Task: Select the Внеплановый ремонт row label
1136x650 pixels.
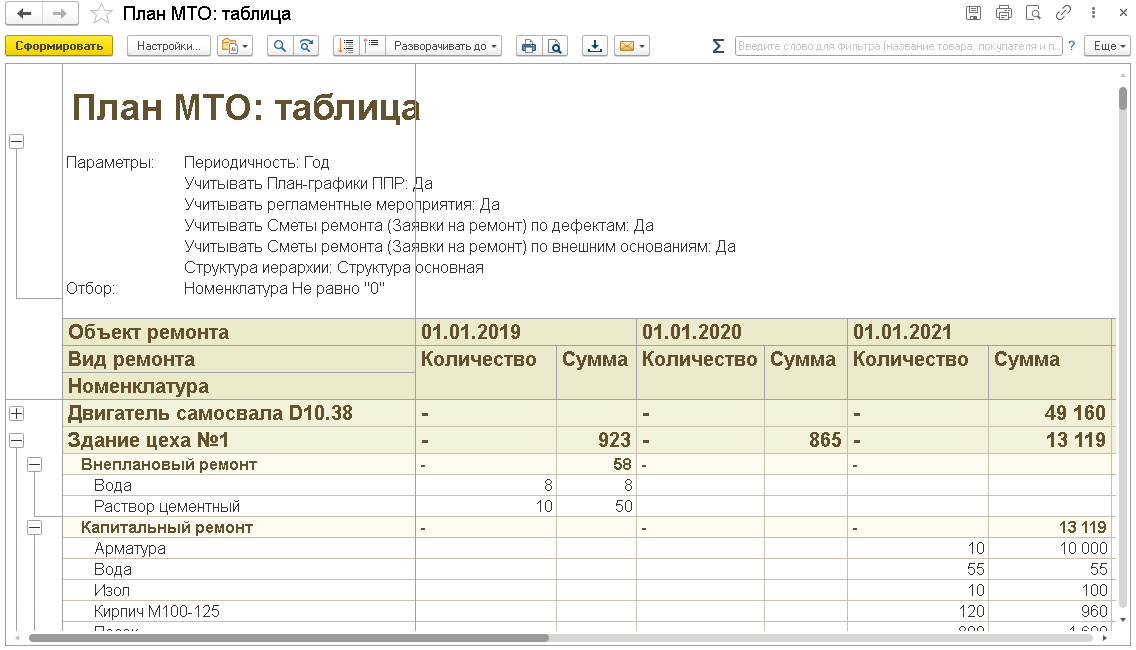Action: point(169,464)
